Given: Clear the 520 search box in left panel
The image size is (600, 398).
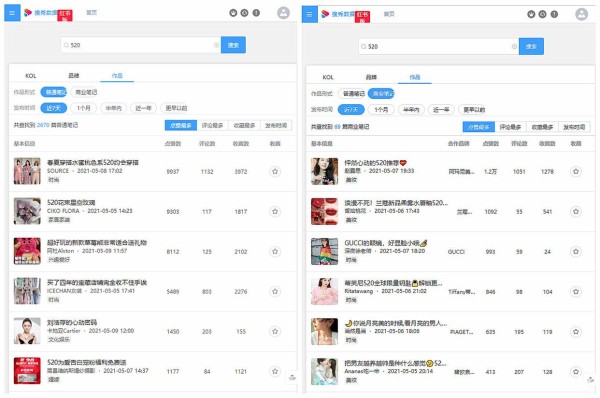Looking at the screenshot, I should coord(216,45).
